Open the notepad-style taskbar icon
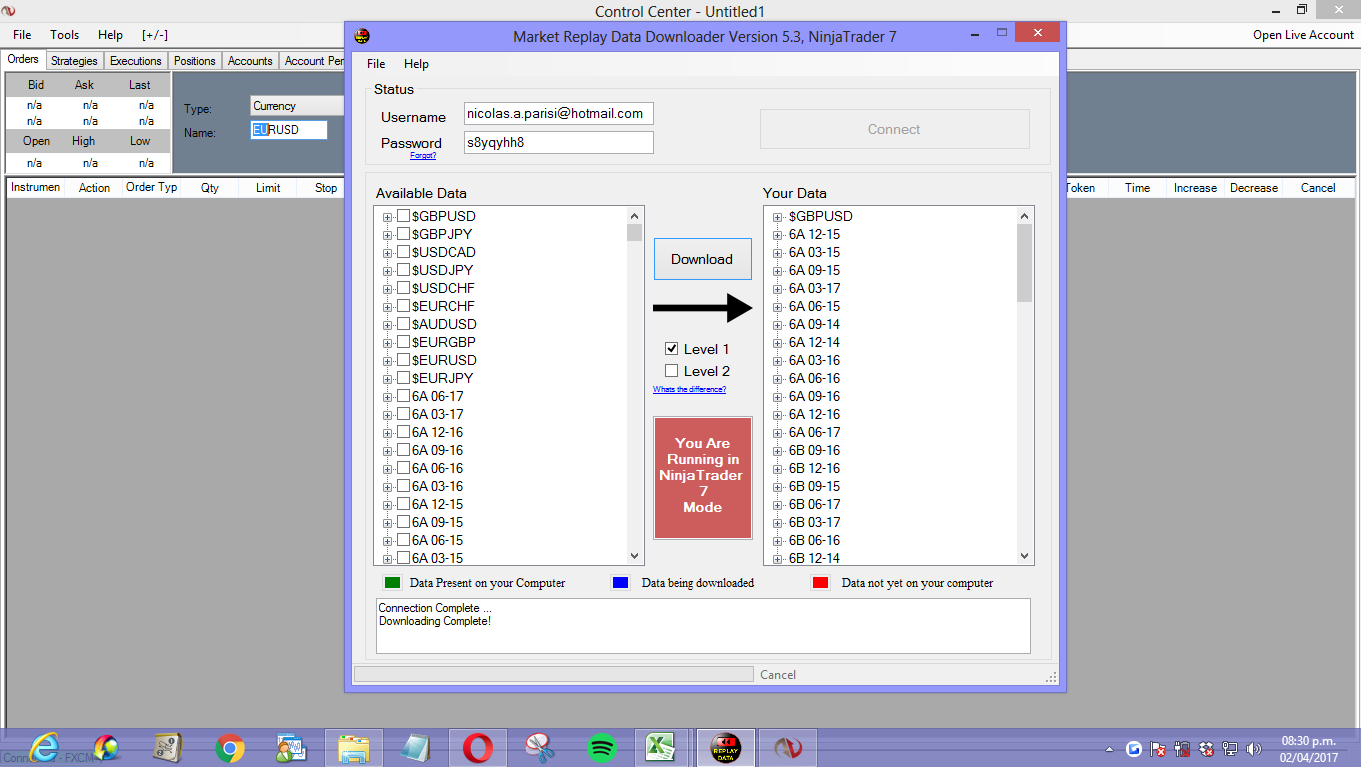1361x767 pixels. 416,747
